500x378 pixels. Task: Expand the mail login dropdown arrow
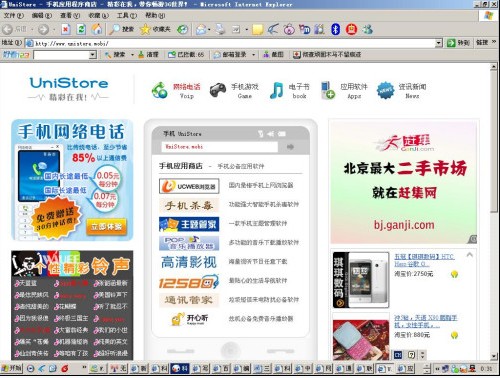(x=254, y=55)
